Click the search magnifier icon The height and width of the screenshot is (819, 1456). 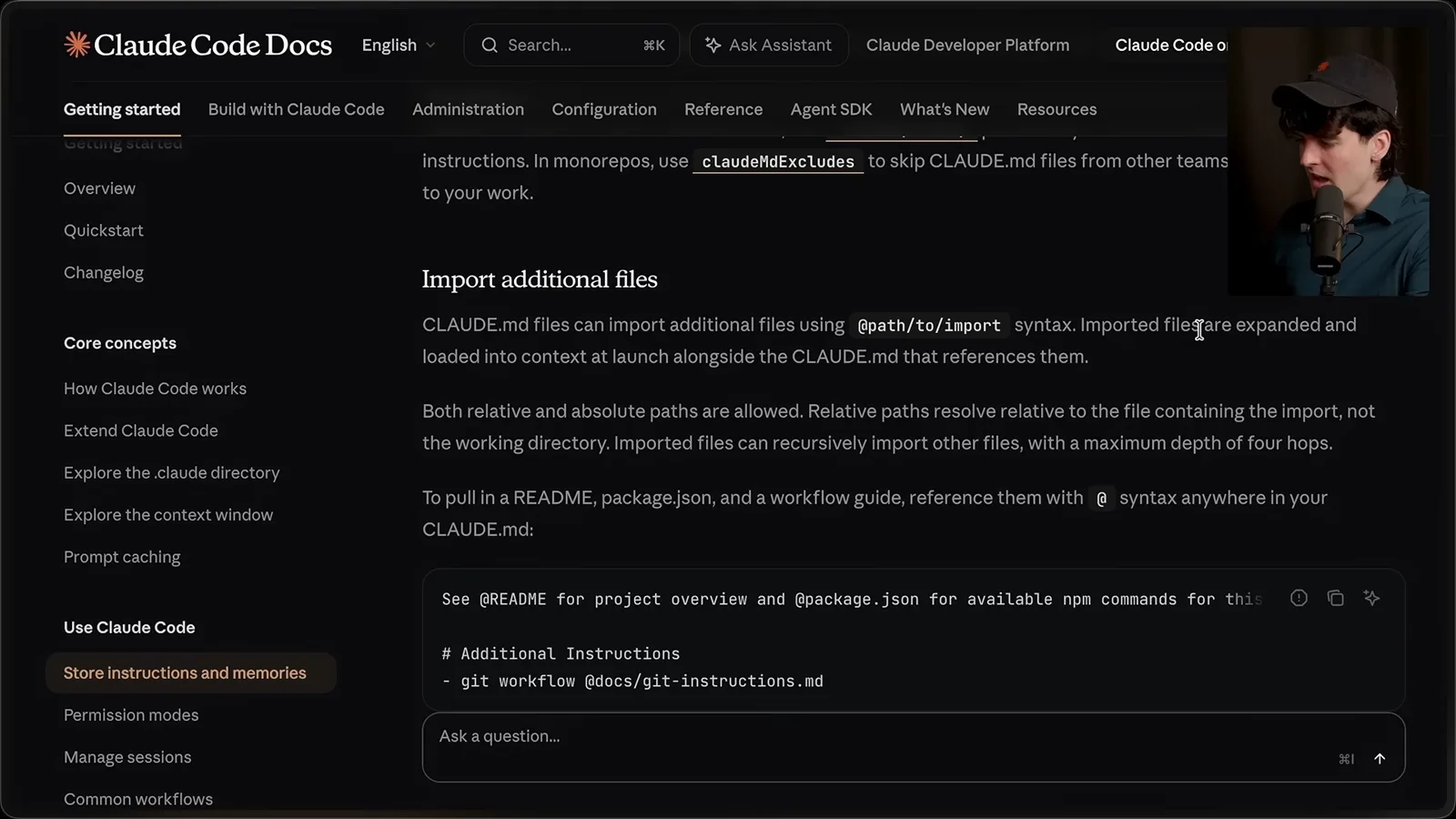pos(490,45)
